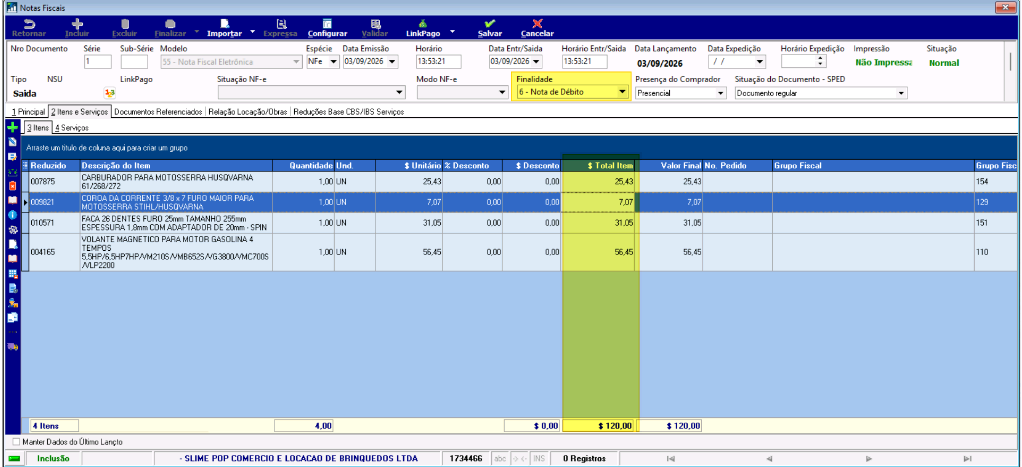
Task: Open the Documentos Referenciados tab
Action: coord(158,112)
